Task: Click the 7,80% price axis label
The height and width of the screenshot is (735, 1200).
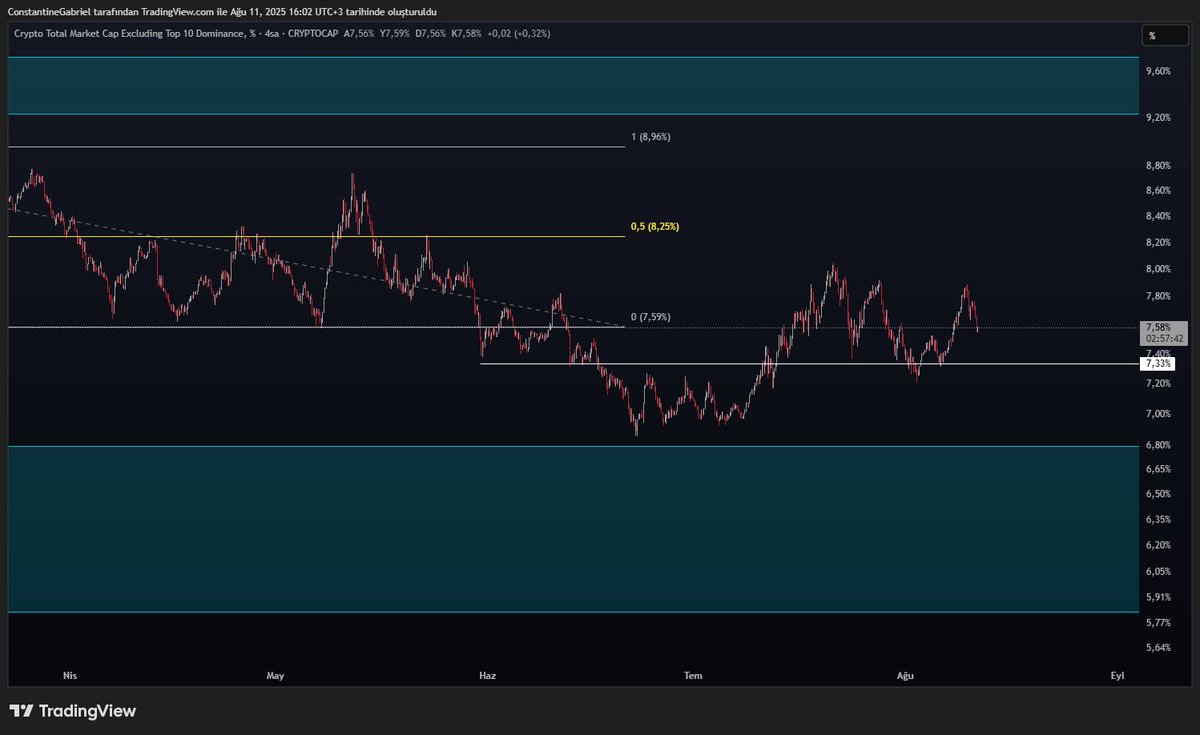Action: point(1158,296)
